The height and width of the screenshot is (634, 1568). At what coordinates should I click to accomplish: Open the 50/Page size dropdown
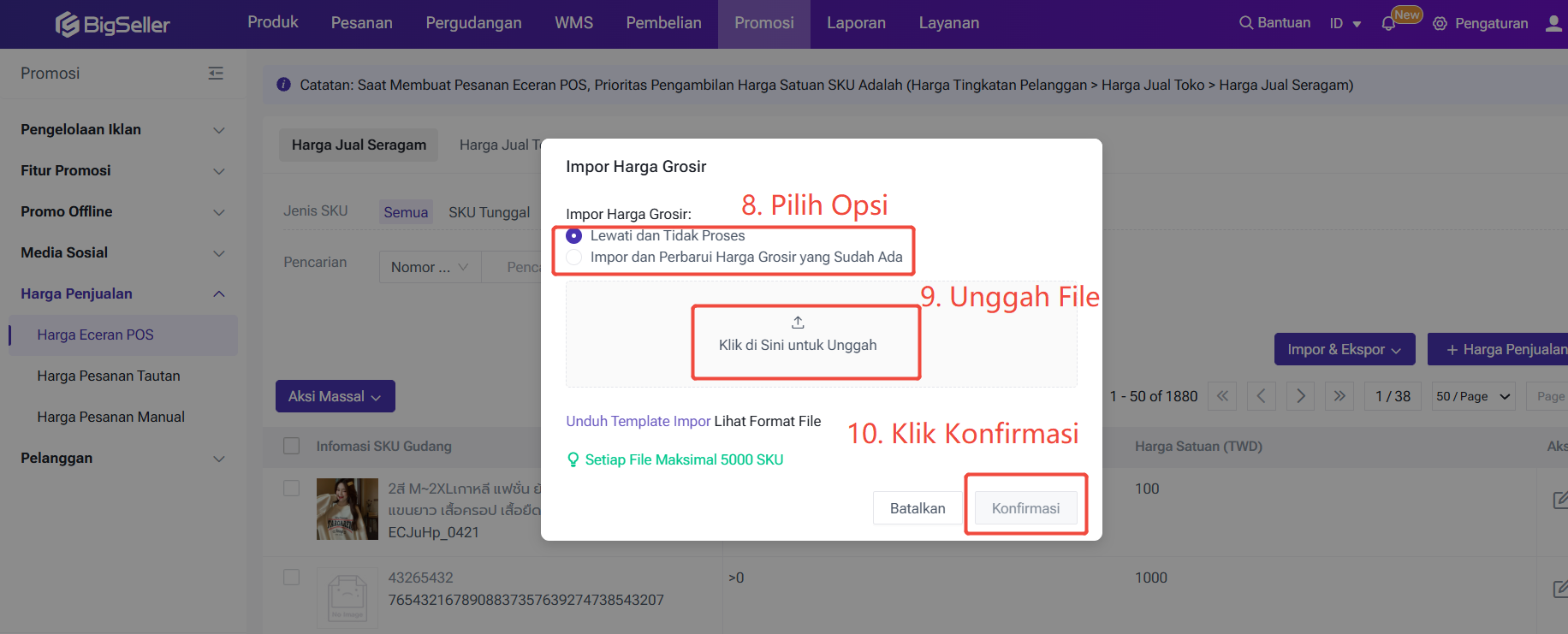[1473, 396]
